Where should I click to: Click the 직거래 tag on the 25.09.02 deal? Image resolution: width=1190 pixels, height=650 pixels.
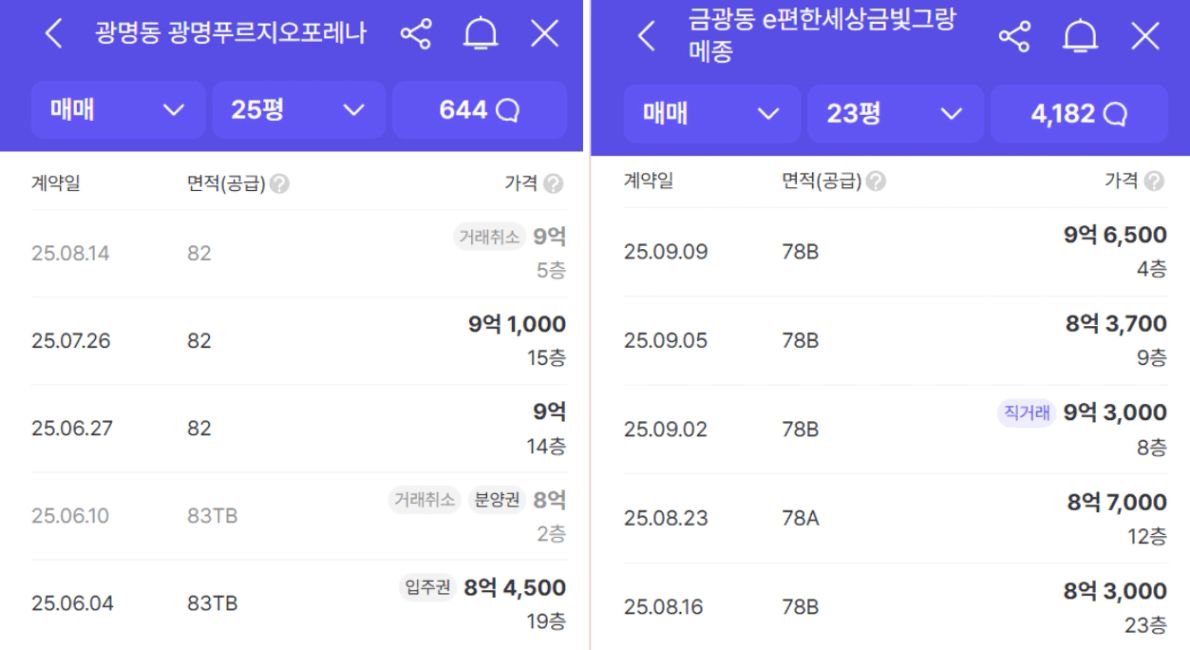[x=1026, y=413]
